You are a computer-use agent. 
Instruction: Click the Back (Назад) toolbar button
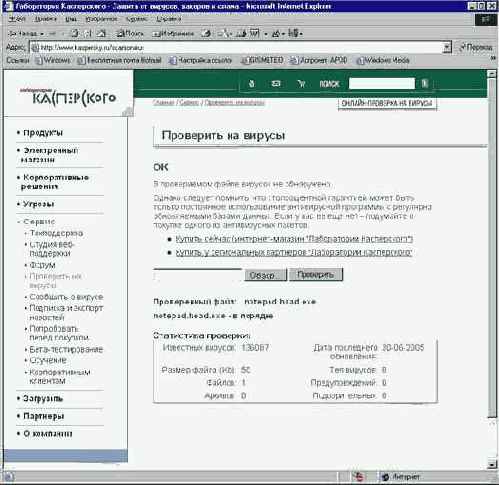pyautogui.click(x=23, y=34)
